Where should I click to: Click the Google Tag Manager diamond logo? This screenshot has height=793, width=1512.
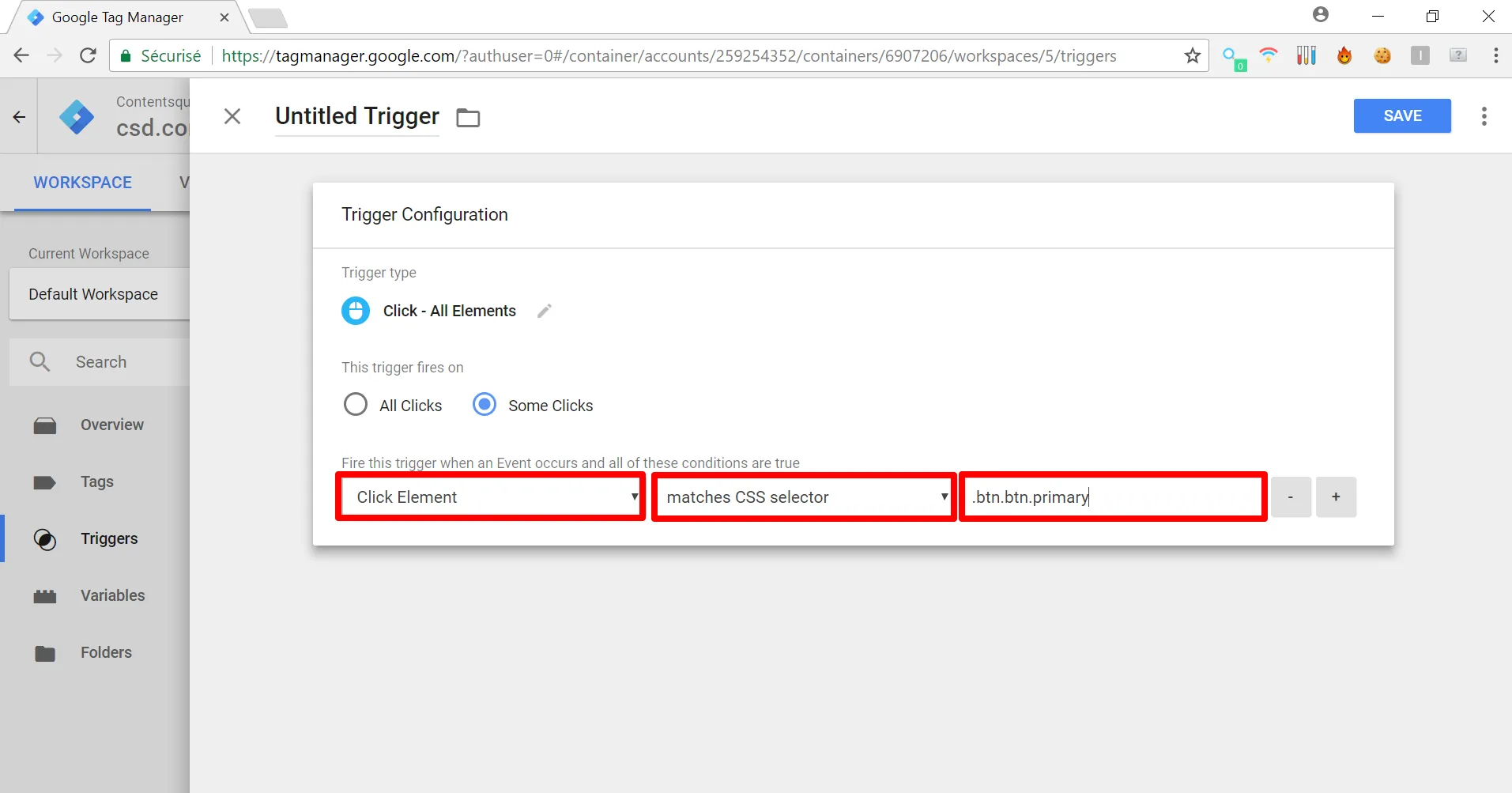pyautogui.click(x=77, y=118)
